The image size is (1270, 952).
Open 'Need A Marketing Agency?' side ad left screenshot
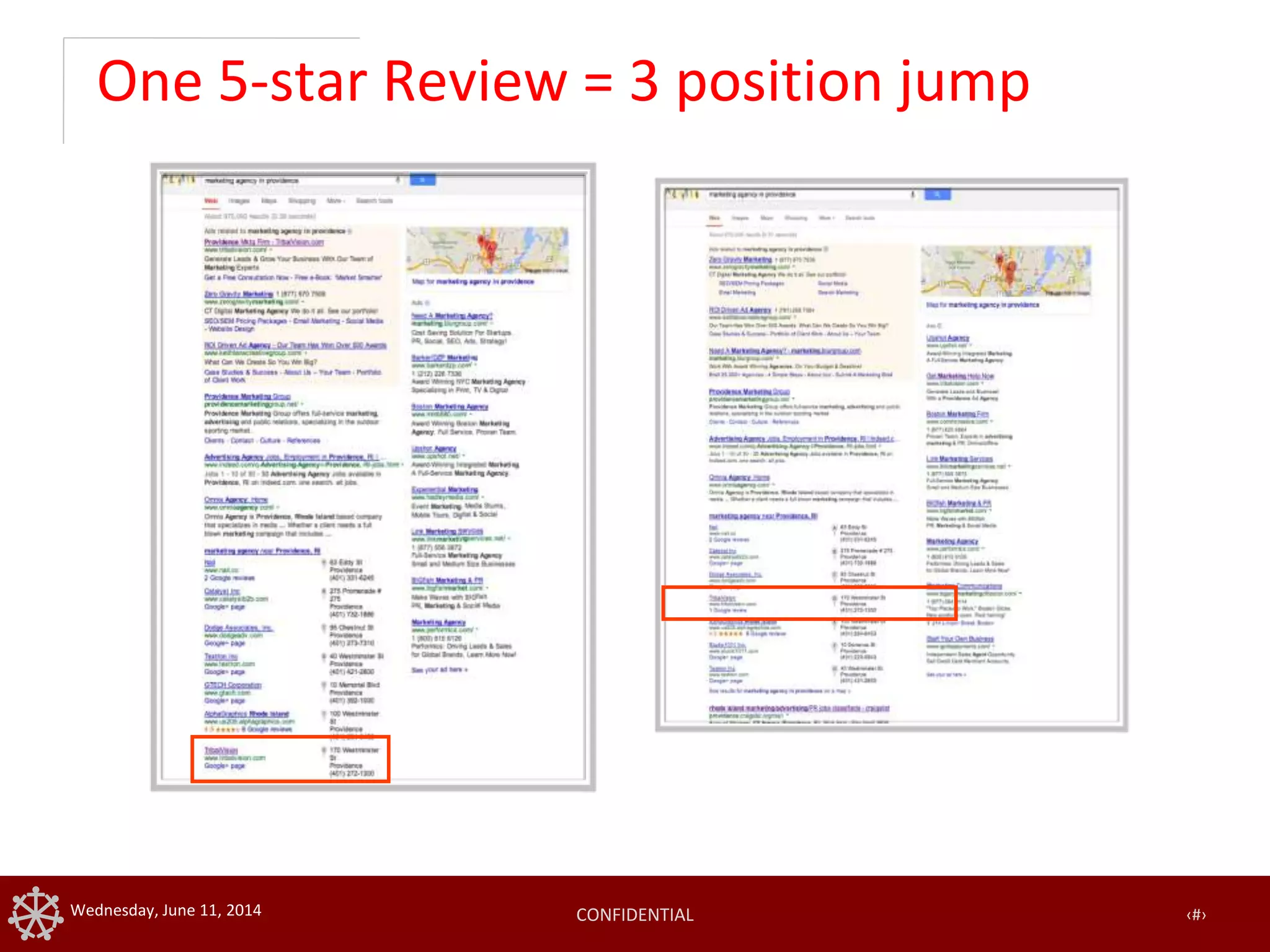coord(452,316)
